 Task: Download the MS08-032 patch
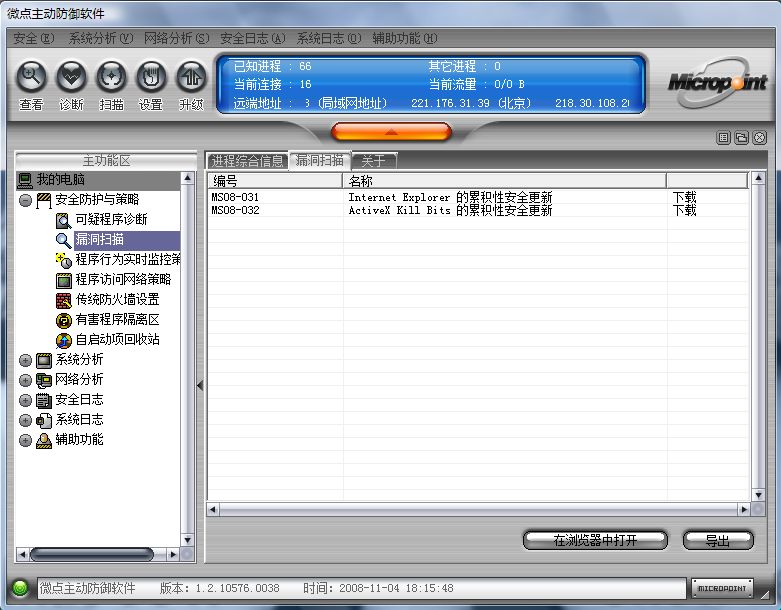[x=685, y=210]
